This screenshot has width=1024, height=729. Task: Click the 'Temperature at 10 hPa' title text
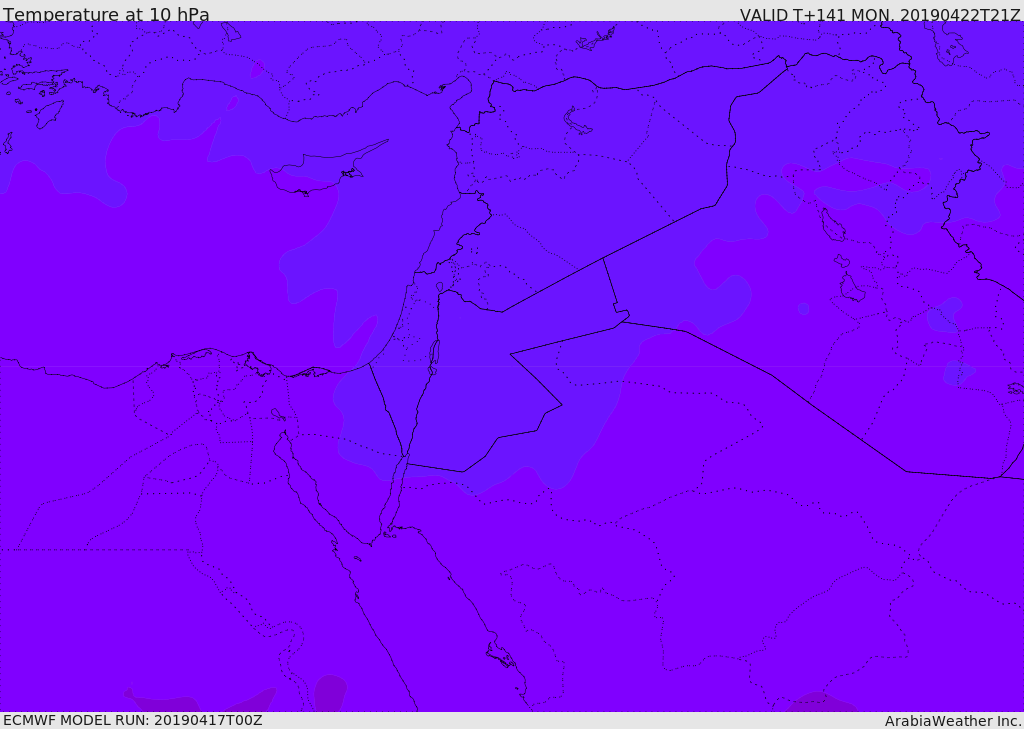pos(106,14)
